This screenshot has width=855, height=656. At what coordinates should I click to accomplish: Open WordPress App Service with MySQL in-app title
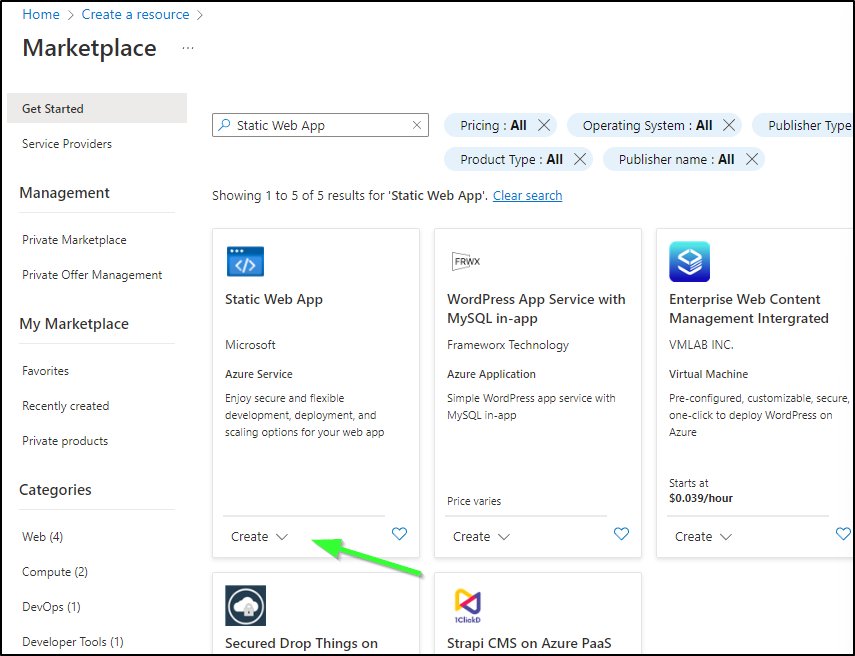[x=536, y=309]
